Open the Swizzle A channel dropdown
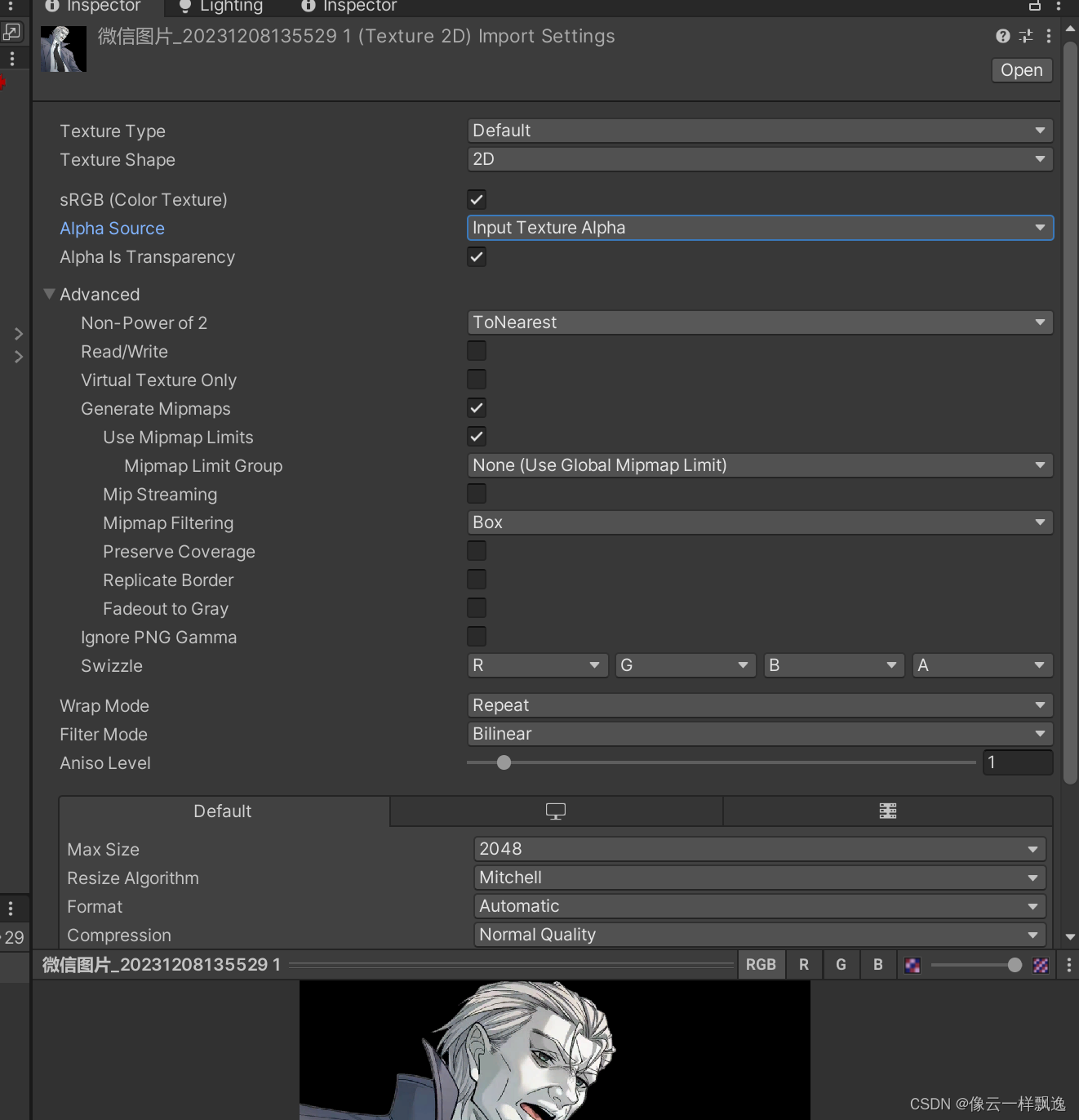Image resolution: width=1079 pixels, height=1120 pixels. pos(983,665)
